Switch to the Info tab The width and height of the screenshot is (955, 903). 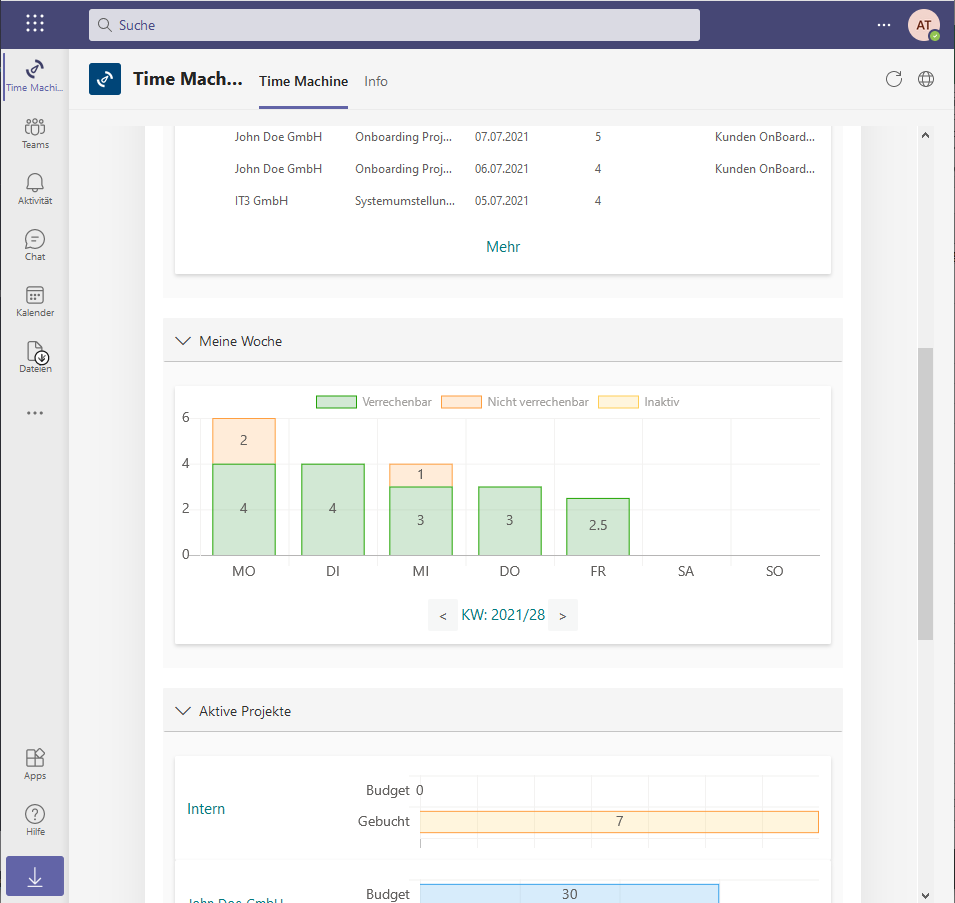click(x=376, y=81)
